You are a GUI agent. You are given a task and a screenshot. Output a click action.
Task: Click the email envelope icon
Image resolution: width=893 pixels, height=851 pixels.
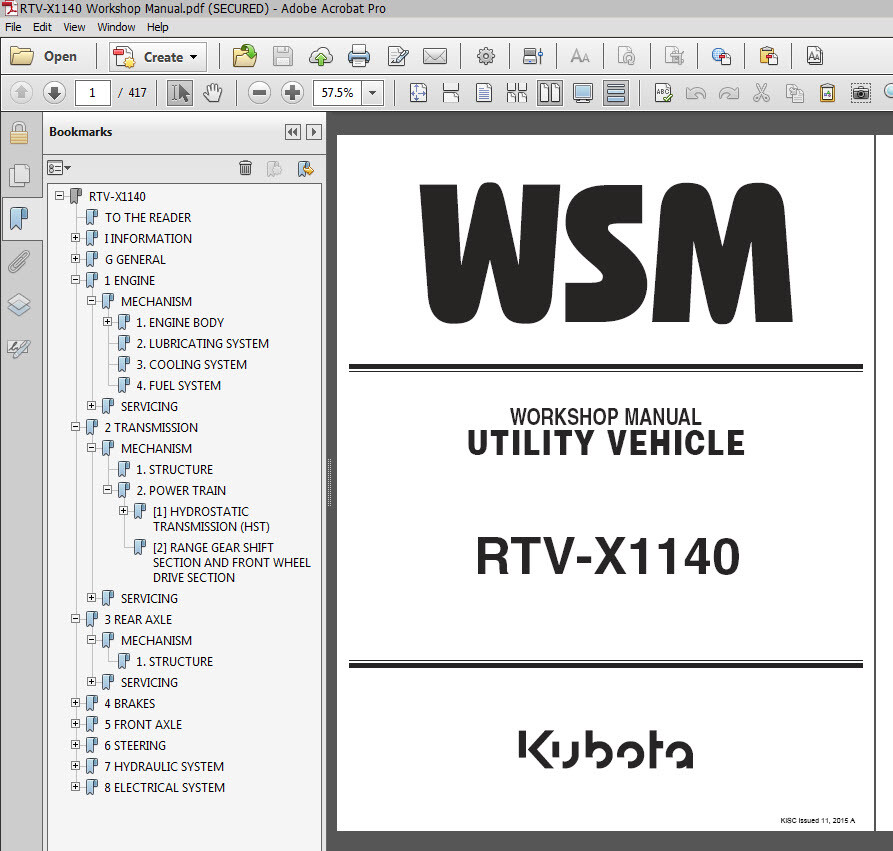(x=435, y=56)
